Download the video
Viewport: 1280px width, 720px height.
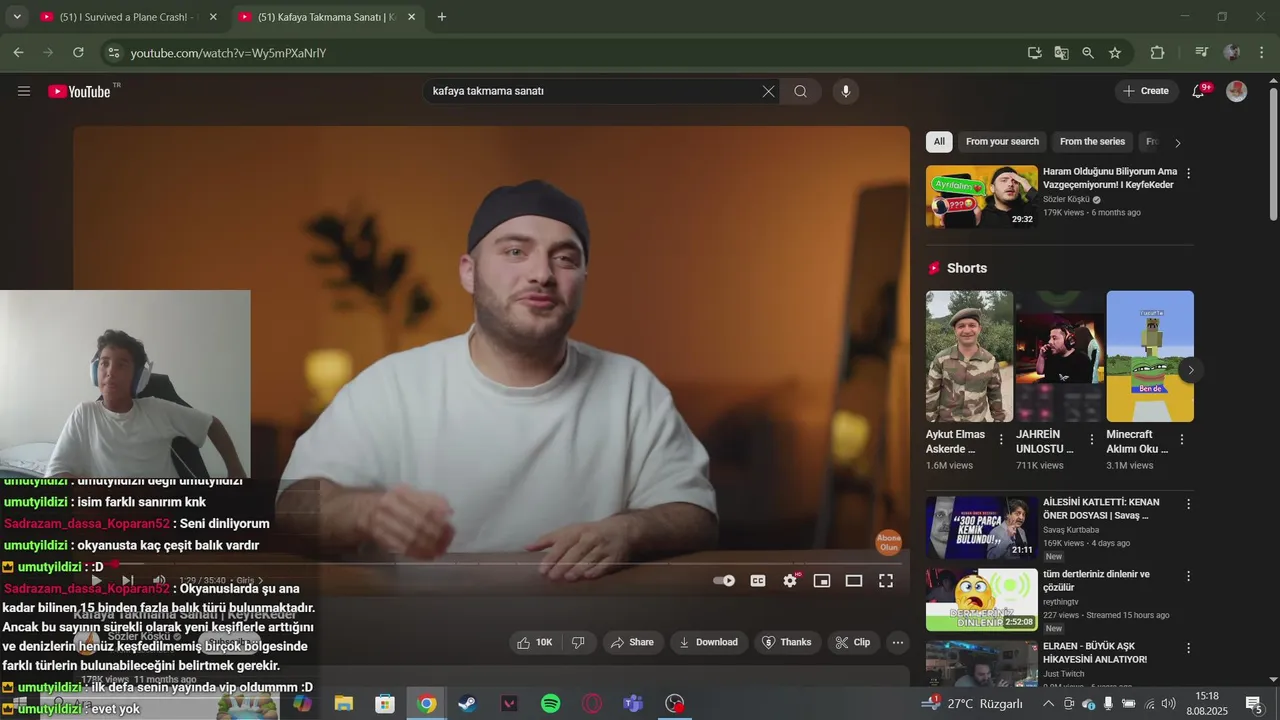[708, 642]
